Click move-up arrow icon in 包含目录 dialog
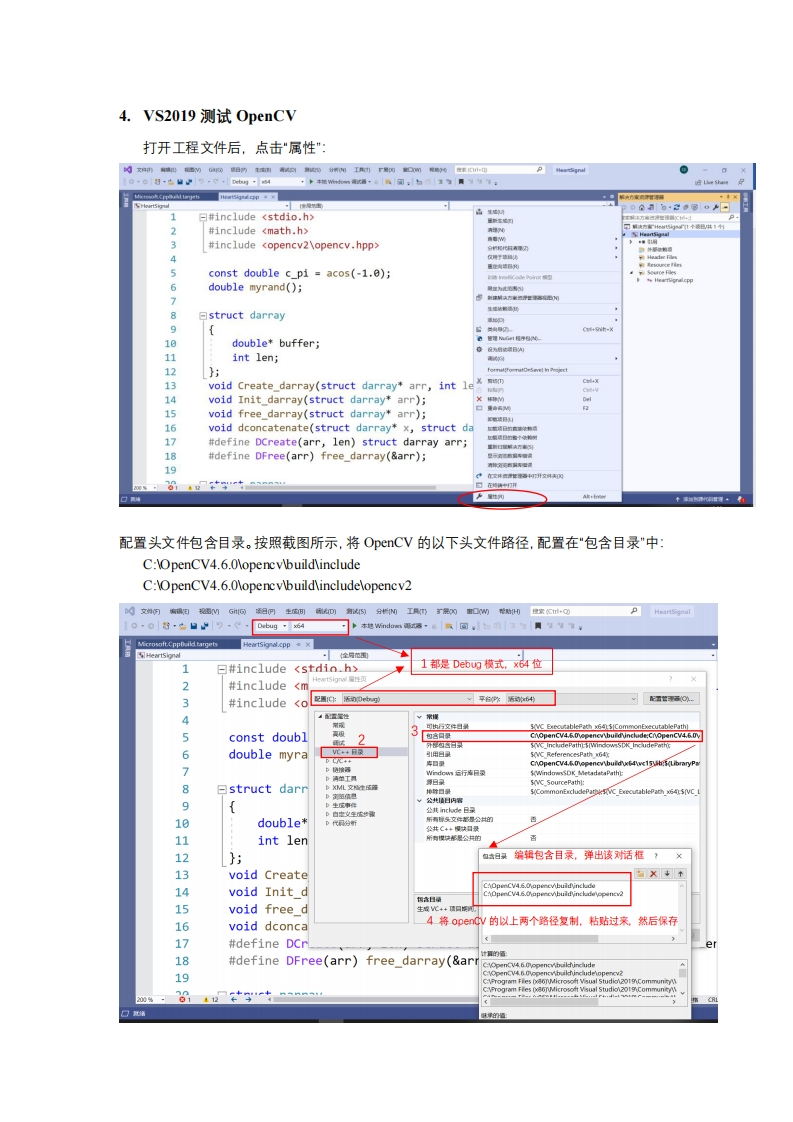 coord(680,873)
